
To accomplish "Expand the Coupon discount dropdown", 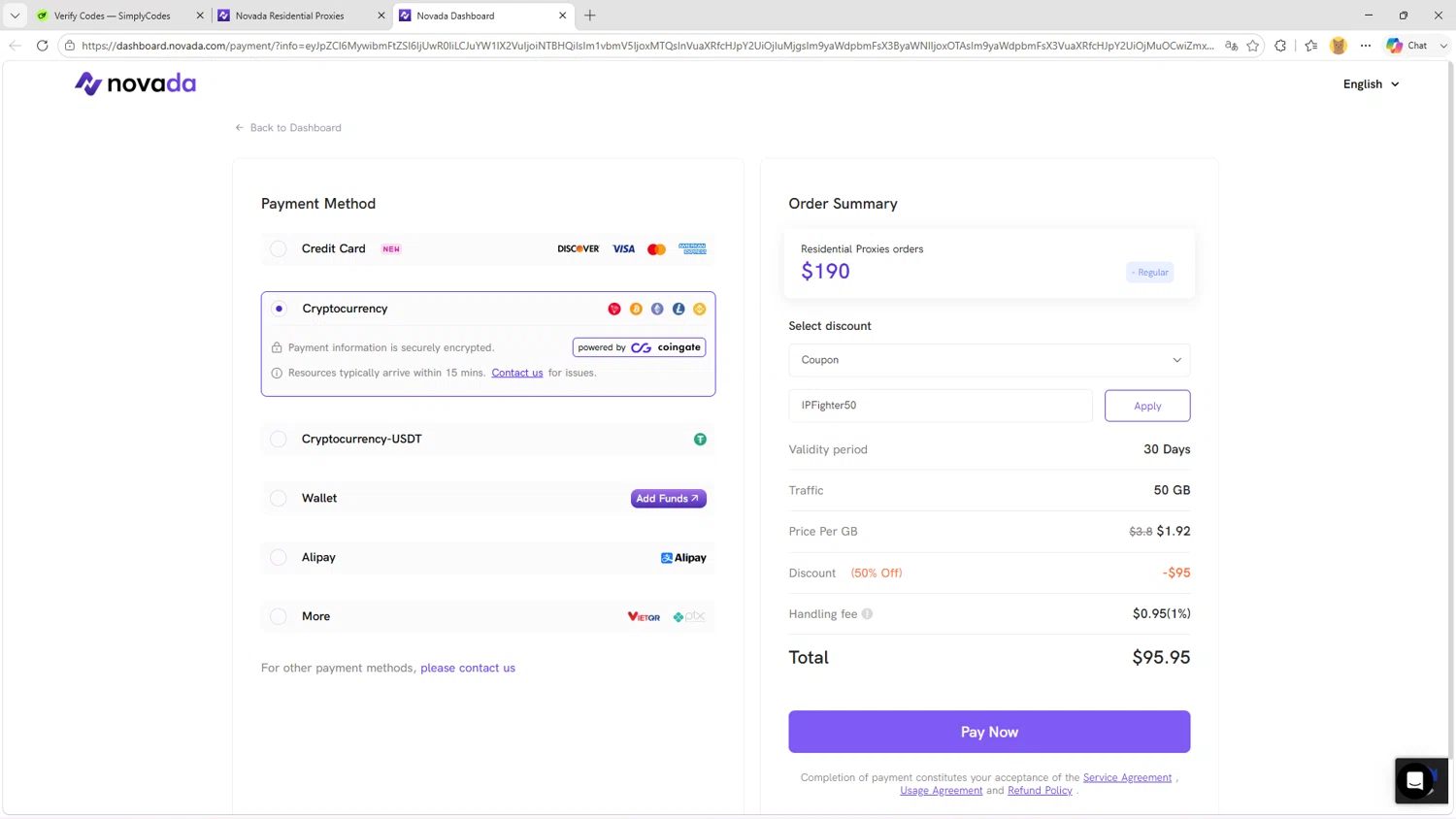I will tap(989, 360).
